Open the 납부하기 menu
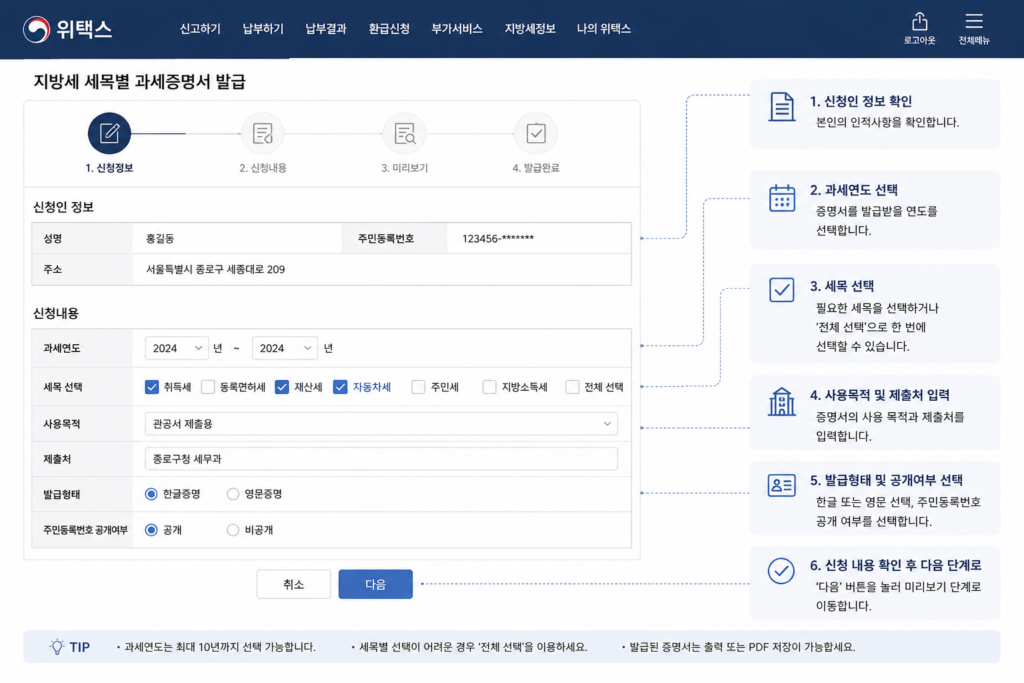The image size is (1024, 683). tap(263, 29)
